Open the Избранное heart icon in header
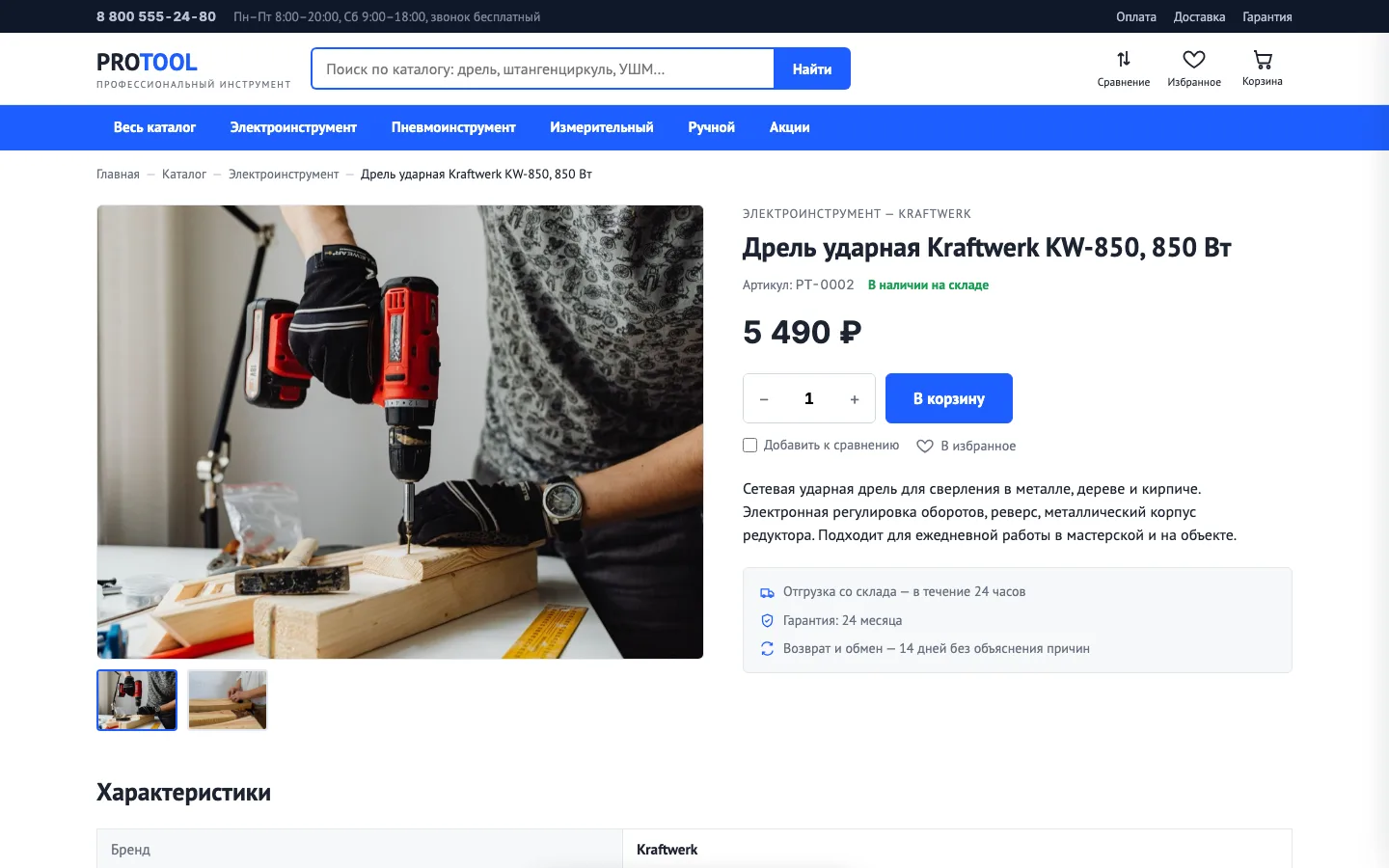1389x868 pixels. [x=1194, y=60]
